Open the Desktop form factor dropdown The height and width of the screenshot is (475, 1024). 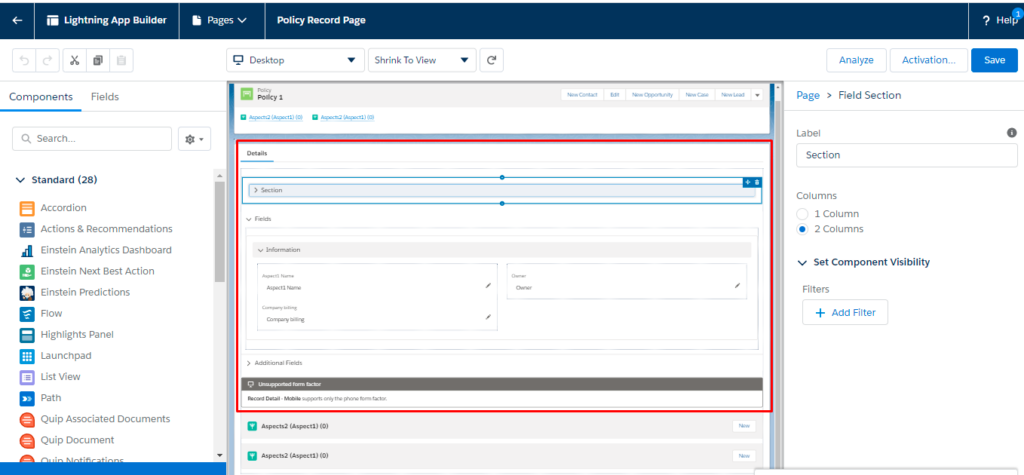[x=295, y=60]
